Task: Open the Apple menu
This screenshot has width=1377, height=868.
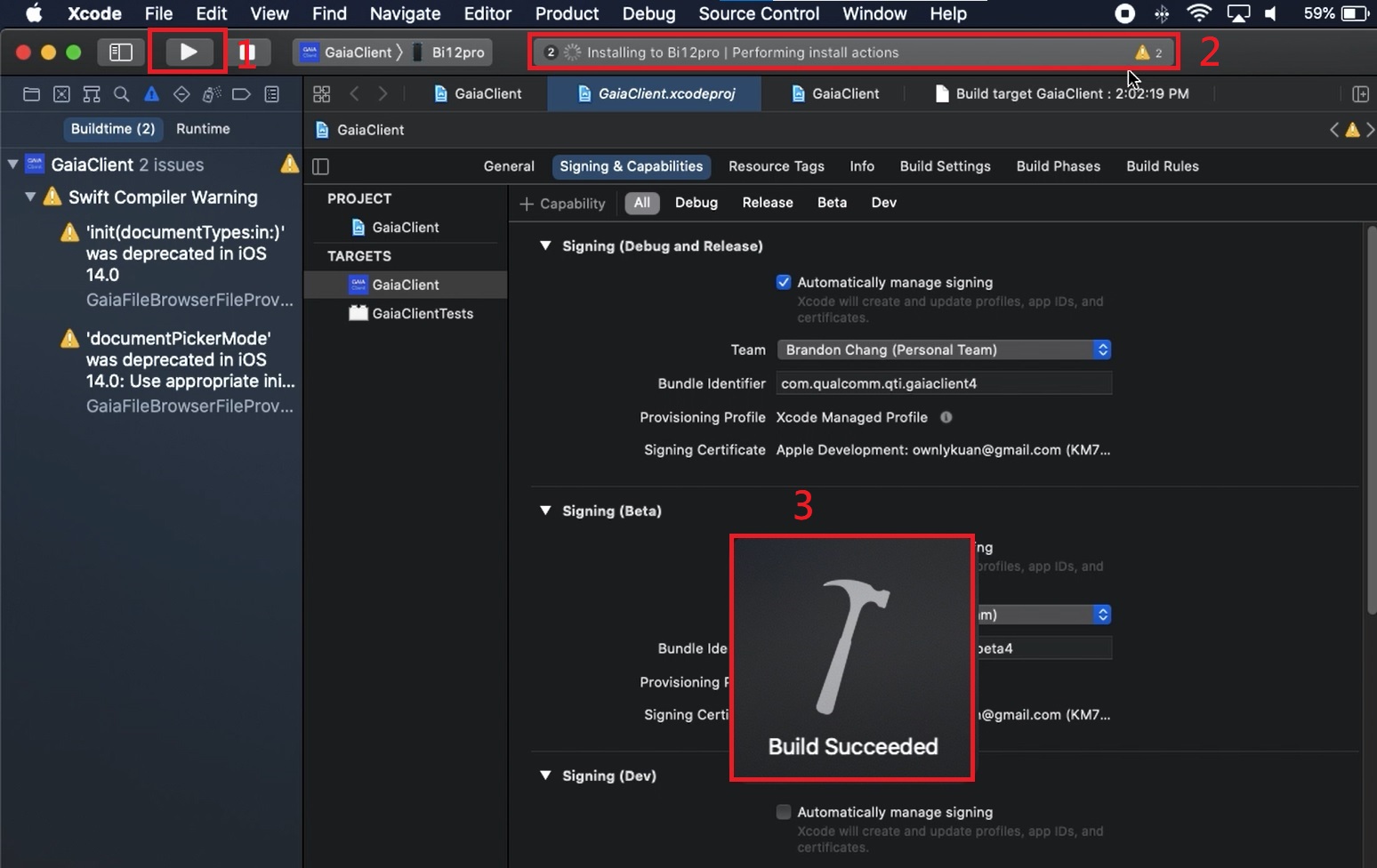Action: coord(34,13)
